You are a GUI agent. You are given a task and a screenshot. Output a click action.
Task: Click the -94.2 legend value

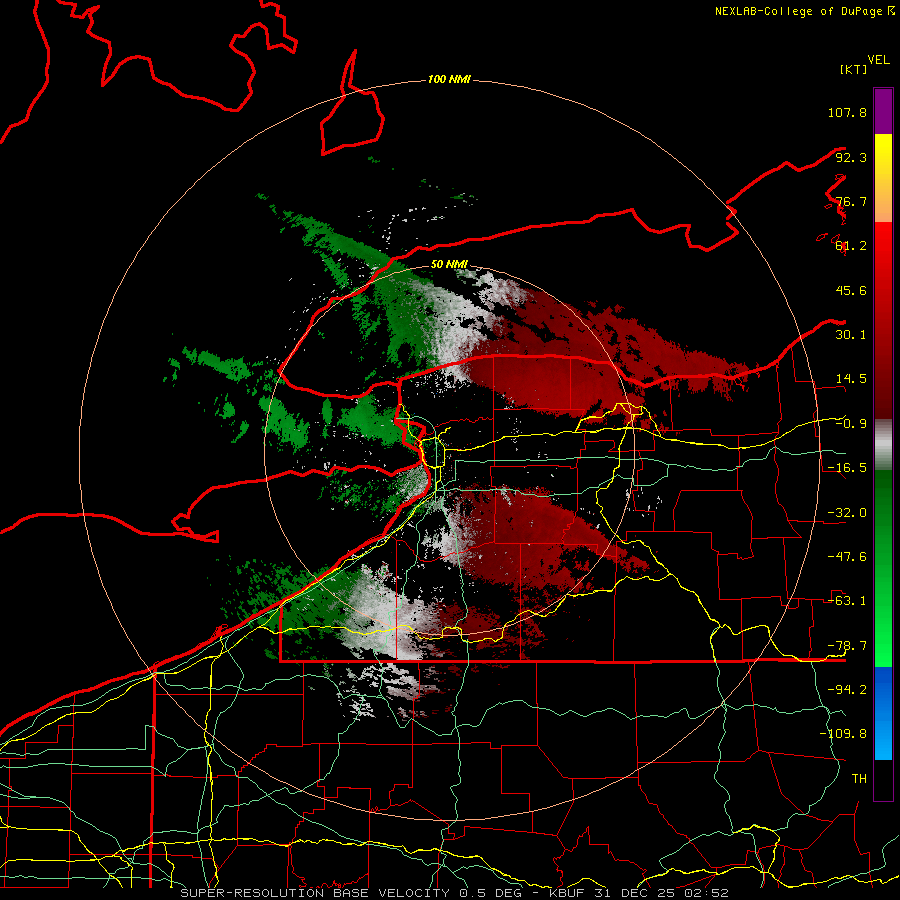coord(847,690)
